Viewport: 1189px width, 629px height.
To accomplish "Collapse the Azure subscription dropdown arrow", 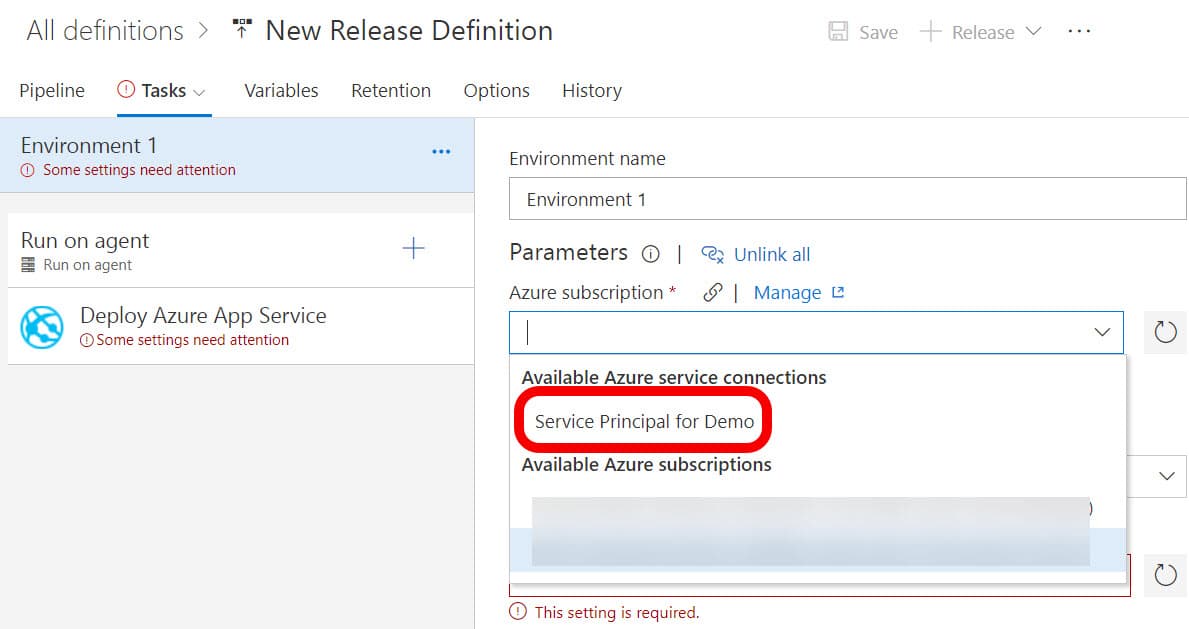I will pyautogui.click(x=1102, y=332).
